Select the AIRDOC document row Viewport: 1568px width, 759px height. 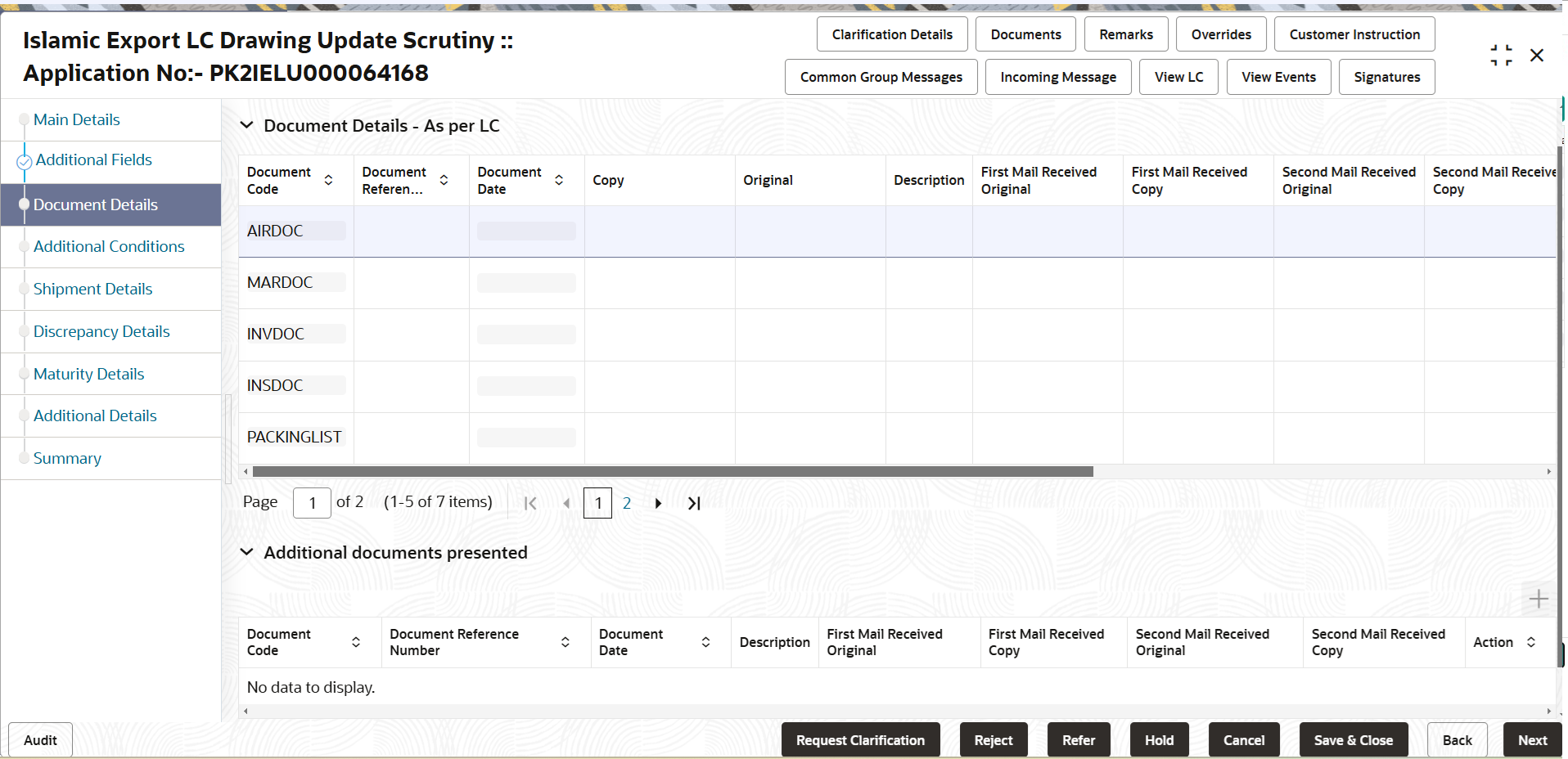[x=897, y=231]
